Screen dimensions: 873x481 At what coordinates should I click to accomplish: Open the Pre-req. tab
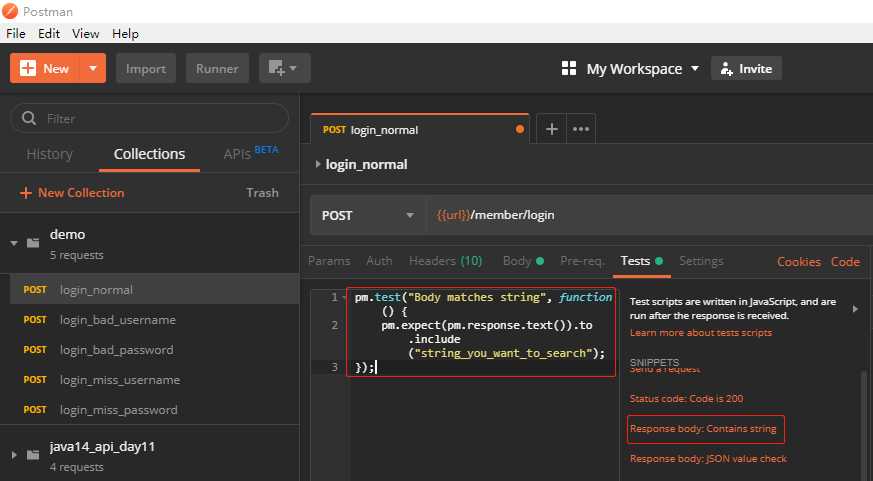coord(582,261)
